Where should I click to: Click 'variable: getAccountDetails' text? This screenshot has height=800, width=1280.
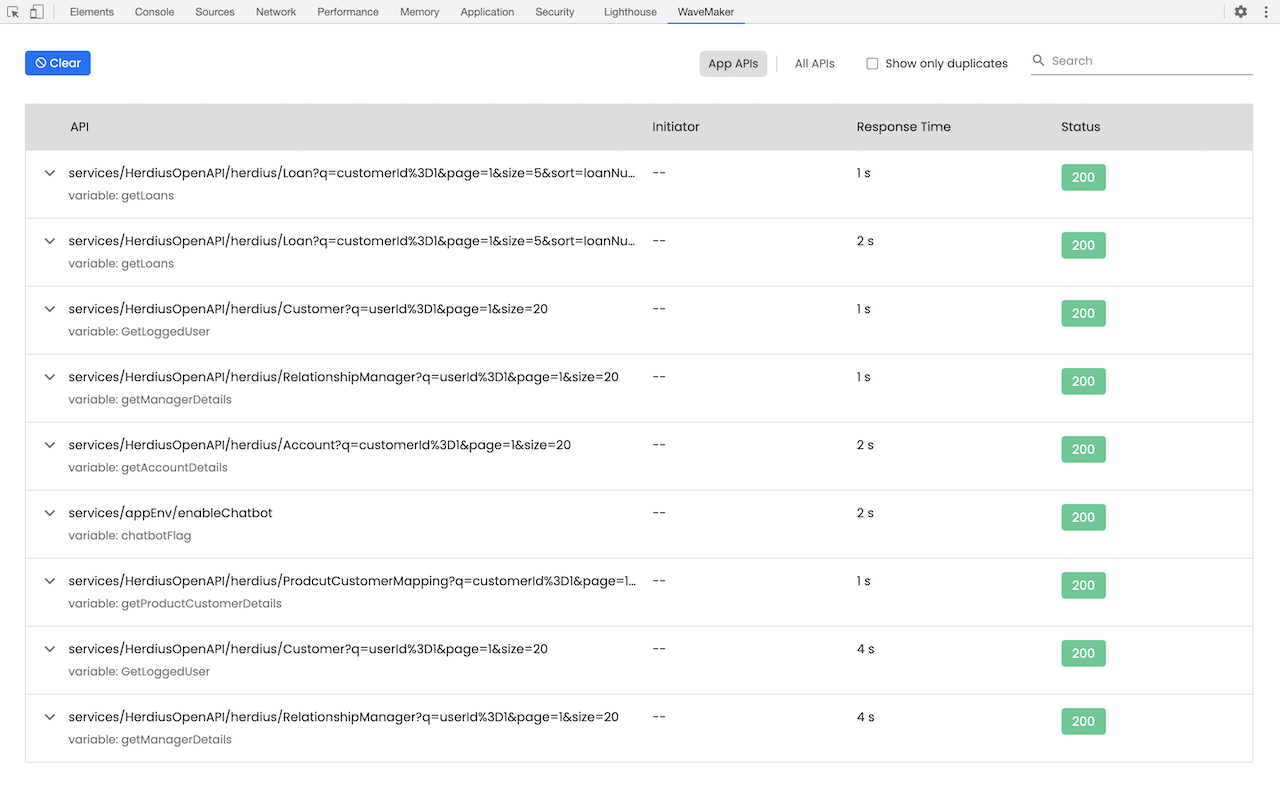coord(148,468)
